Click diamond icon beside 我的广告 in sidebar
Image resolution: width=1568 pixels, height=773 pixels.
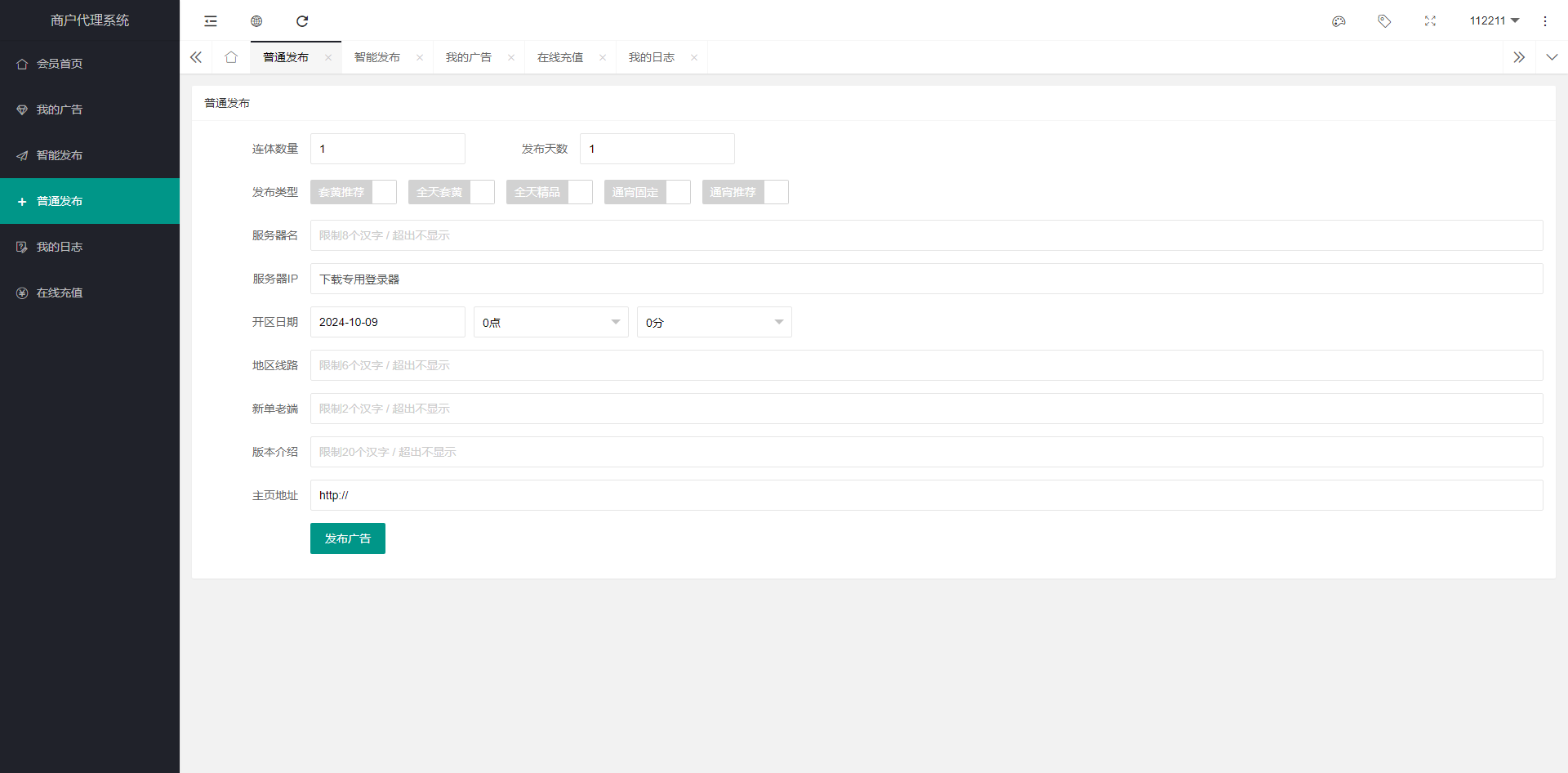coord(22,109)
